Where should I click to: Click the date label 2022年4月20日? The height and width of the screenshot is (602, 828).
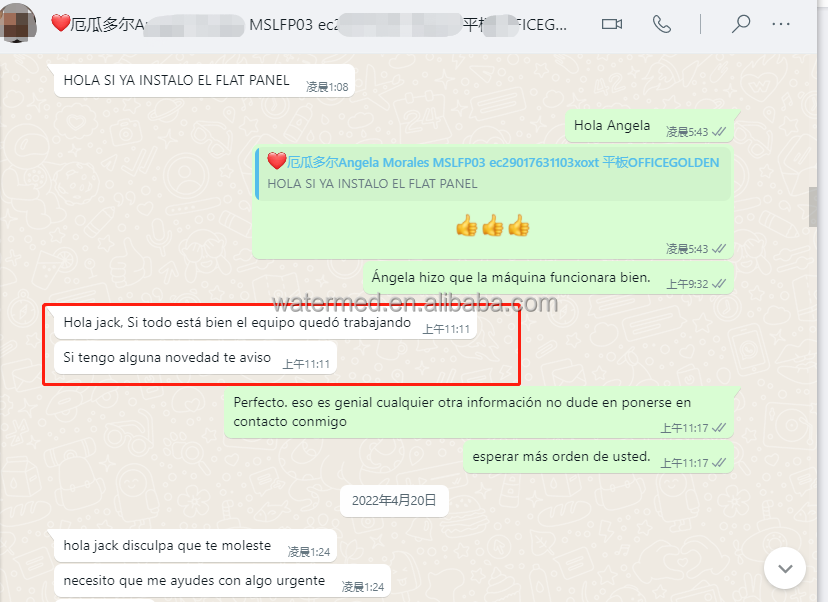tap(394, 501)
